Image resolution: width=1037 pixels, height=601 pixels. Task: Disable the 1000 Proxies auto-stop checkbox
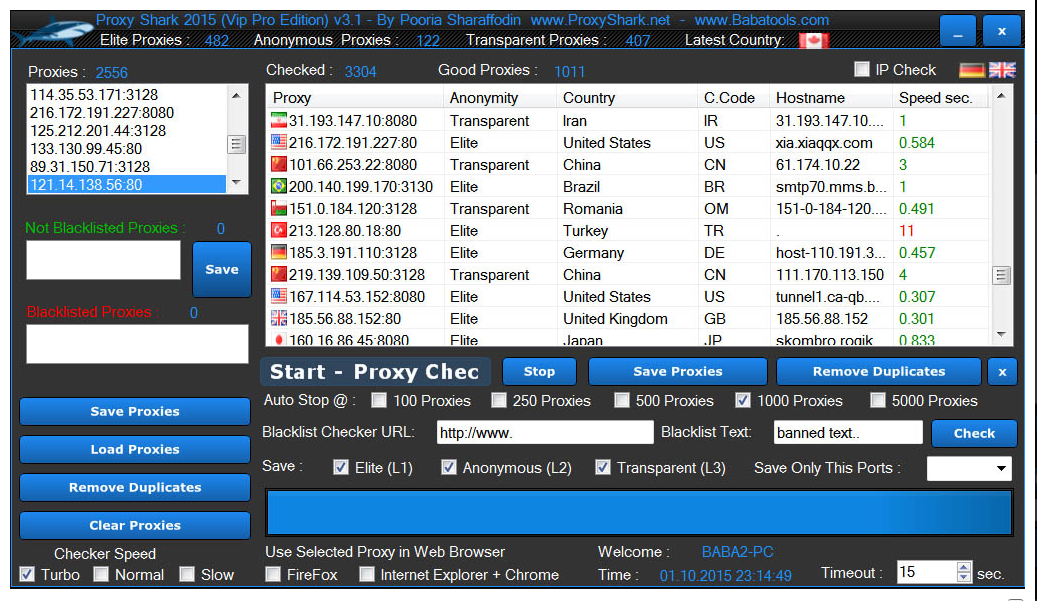tap(742, 400)
